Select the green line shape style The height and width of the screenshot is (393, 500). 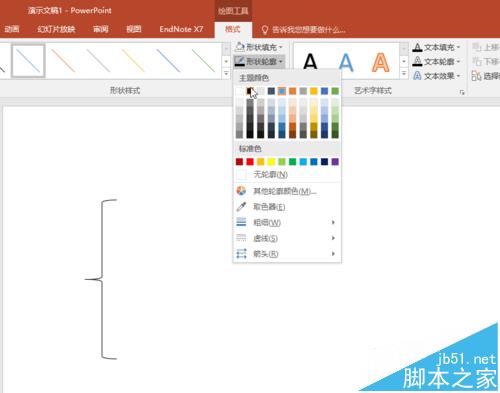[203, 61]
